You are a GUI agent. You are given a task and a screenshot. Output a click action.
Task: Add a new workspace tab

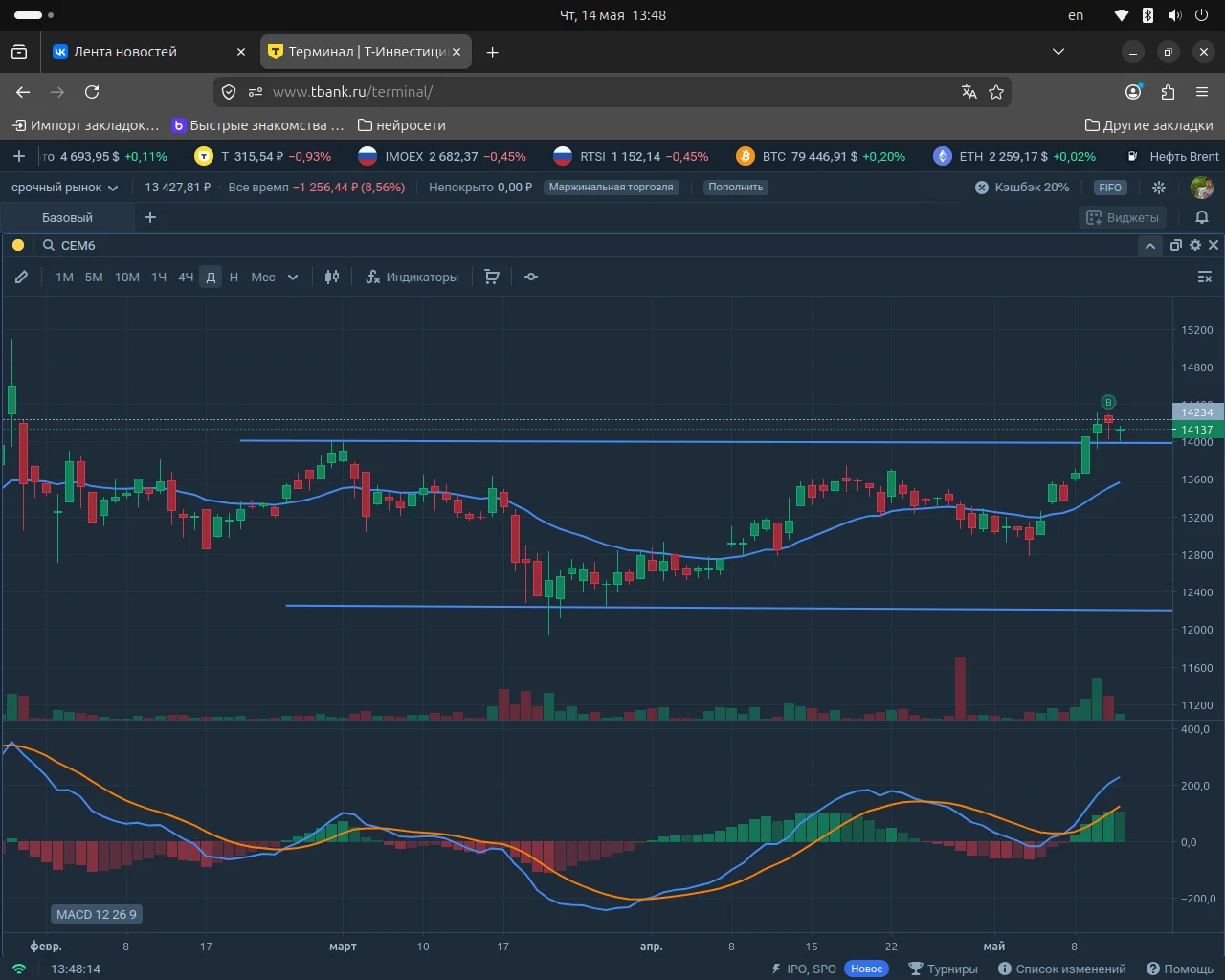click(x=150, y=217)
